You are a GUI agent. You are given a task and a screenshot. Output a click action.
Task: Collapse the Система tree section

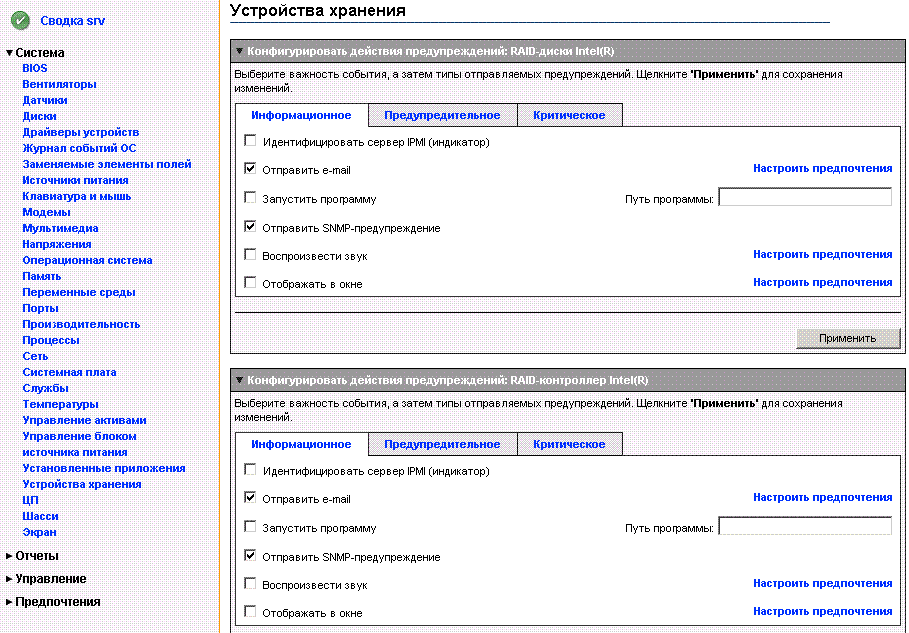10,53
